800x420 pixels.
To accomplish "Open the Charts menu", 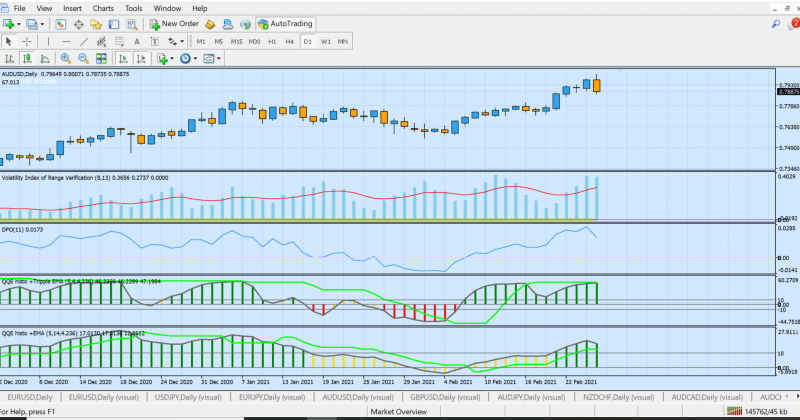I will (x=102, y=8).
